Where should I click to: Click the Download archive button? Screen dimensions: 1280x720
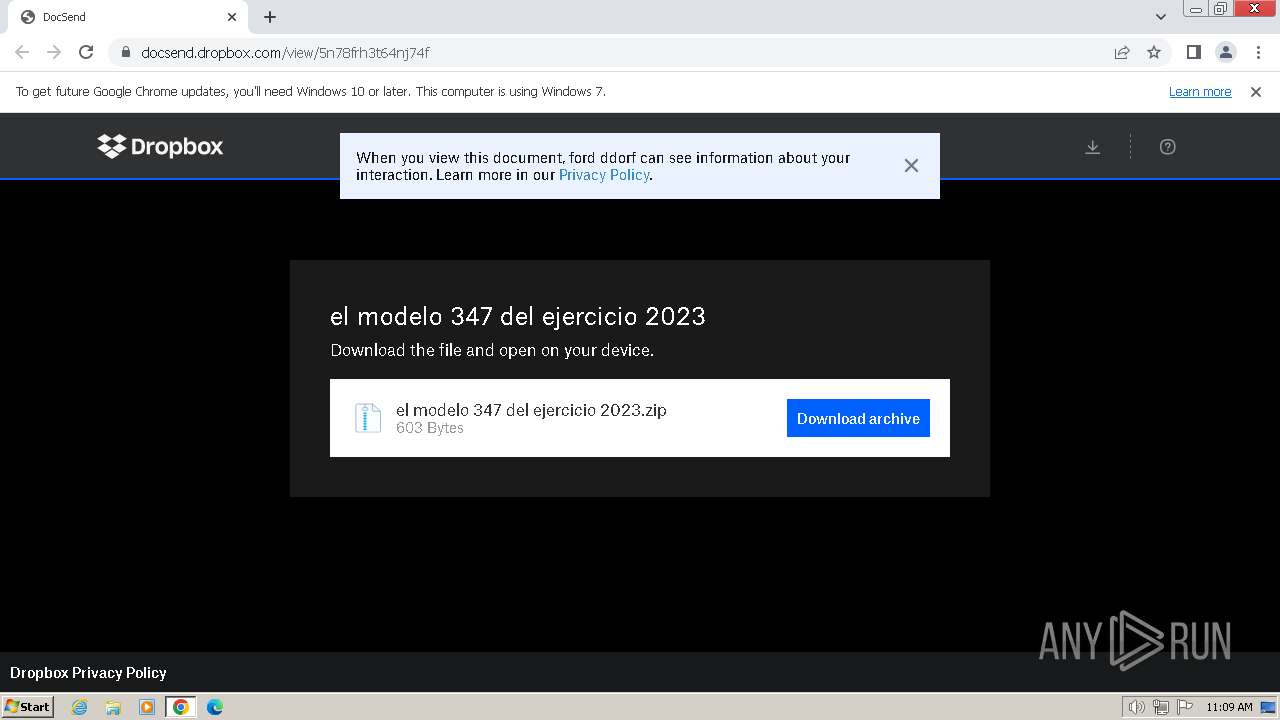[x=858, y=418]
